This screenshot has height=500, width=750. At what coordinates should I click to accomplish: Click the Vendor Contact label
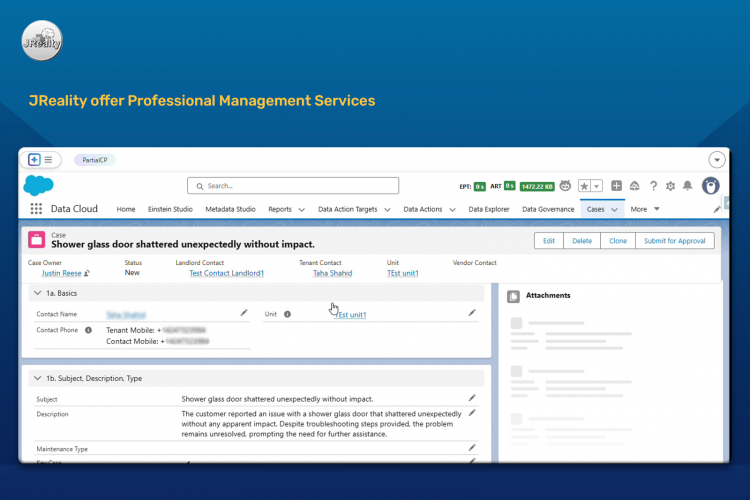[474, 263]
